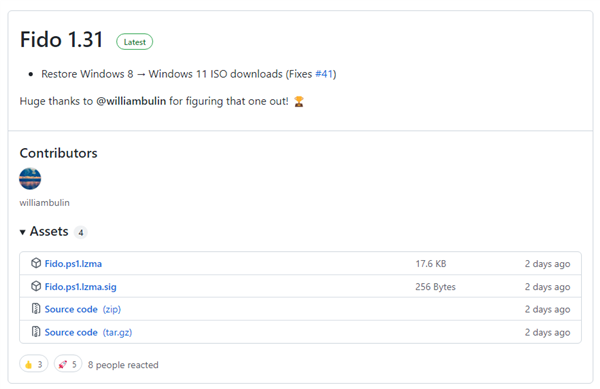The width and height of the screenshot is (600, 389).
Task: Download the Fido.ps1.lzma asset
Action: point(73,264)
